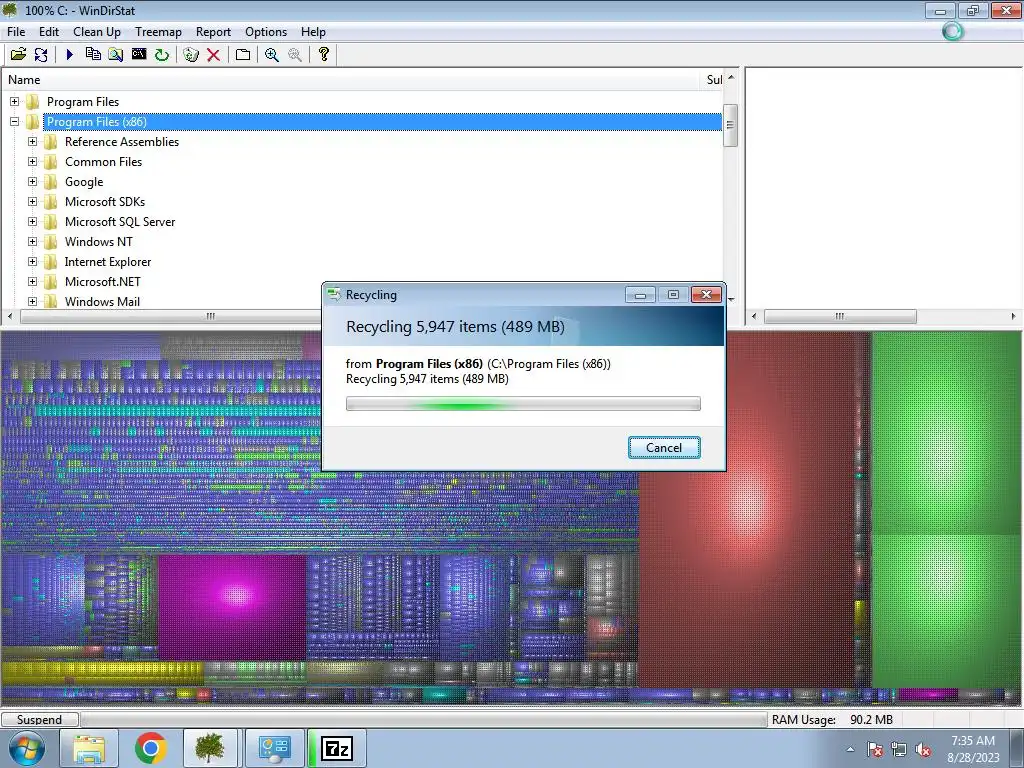1024x768 pixels.
Task: Select the Common Files row
Action: pyautogui.click(x=103, y=161)
